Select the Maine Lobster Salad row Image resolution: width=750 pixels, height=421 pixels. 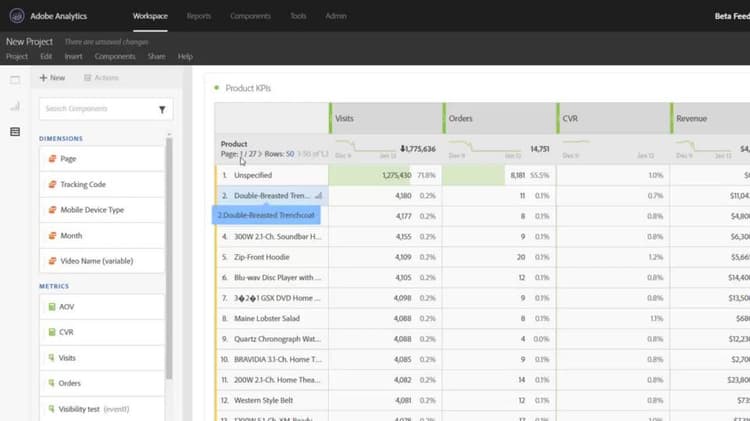[x=272, y=318]
